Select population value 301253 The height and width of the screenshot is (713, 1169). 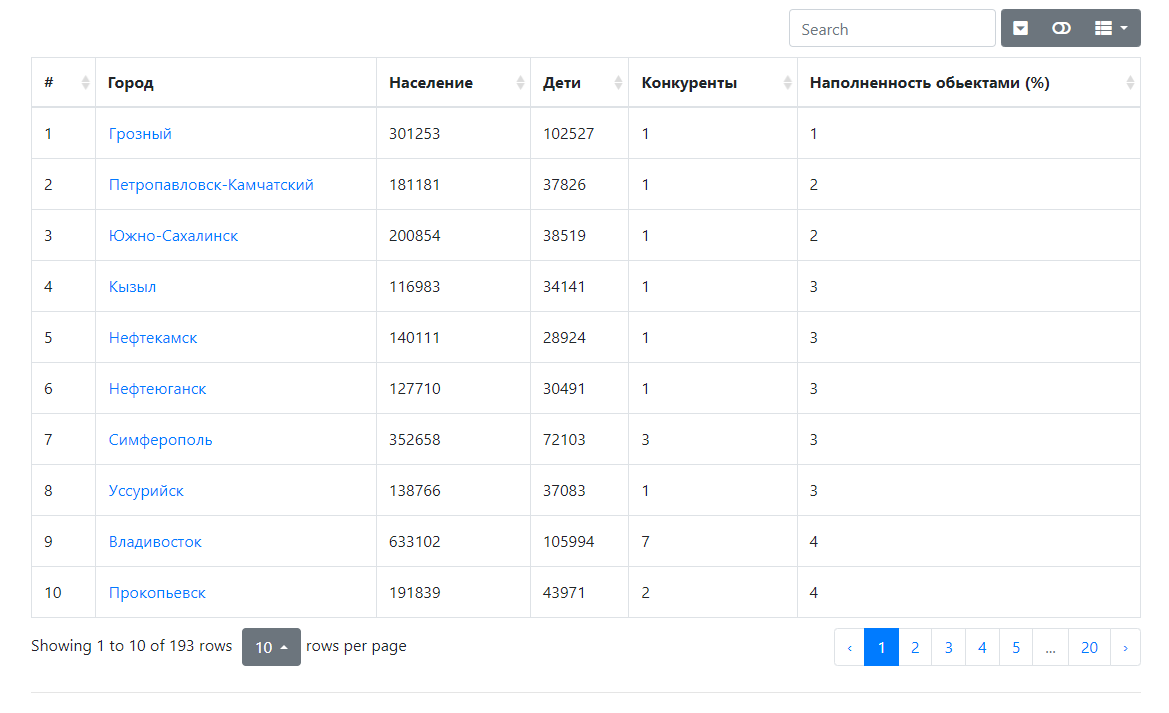[415, 134]
